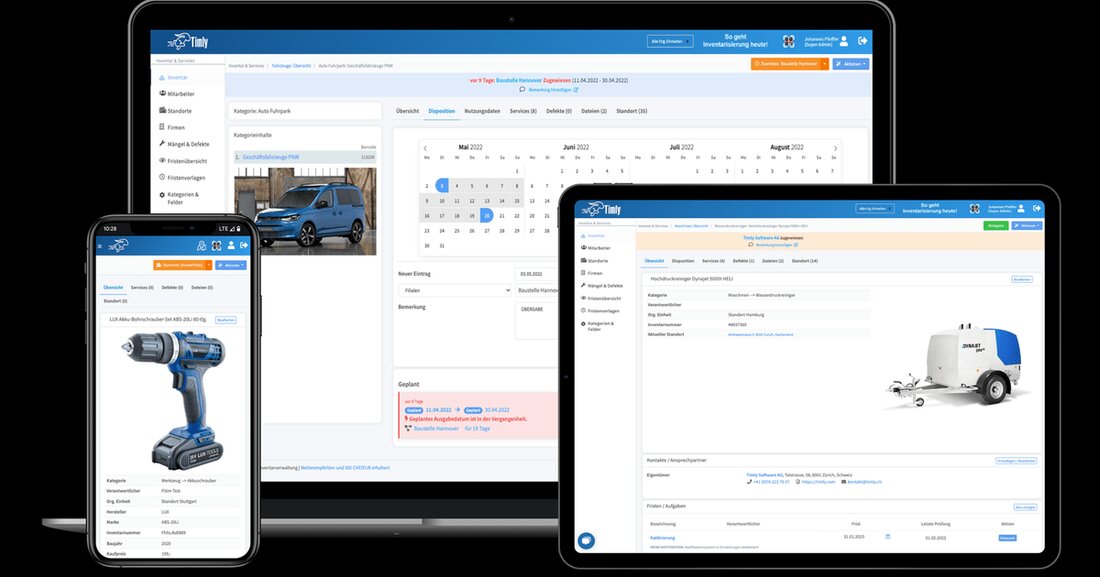Open the Disposition tab on the tablet
This screenshot has width=1100, height=577.
683,261
